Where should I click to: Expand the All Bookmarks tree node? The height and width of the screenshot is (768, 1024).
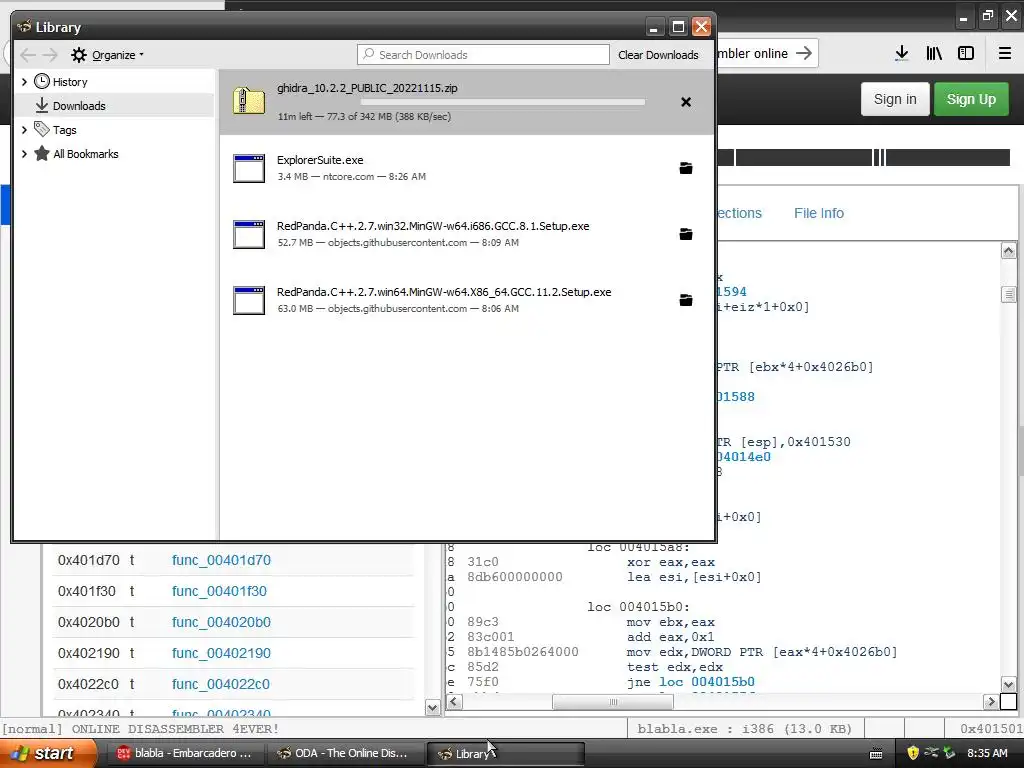[x=24, y=154]
